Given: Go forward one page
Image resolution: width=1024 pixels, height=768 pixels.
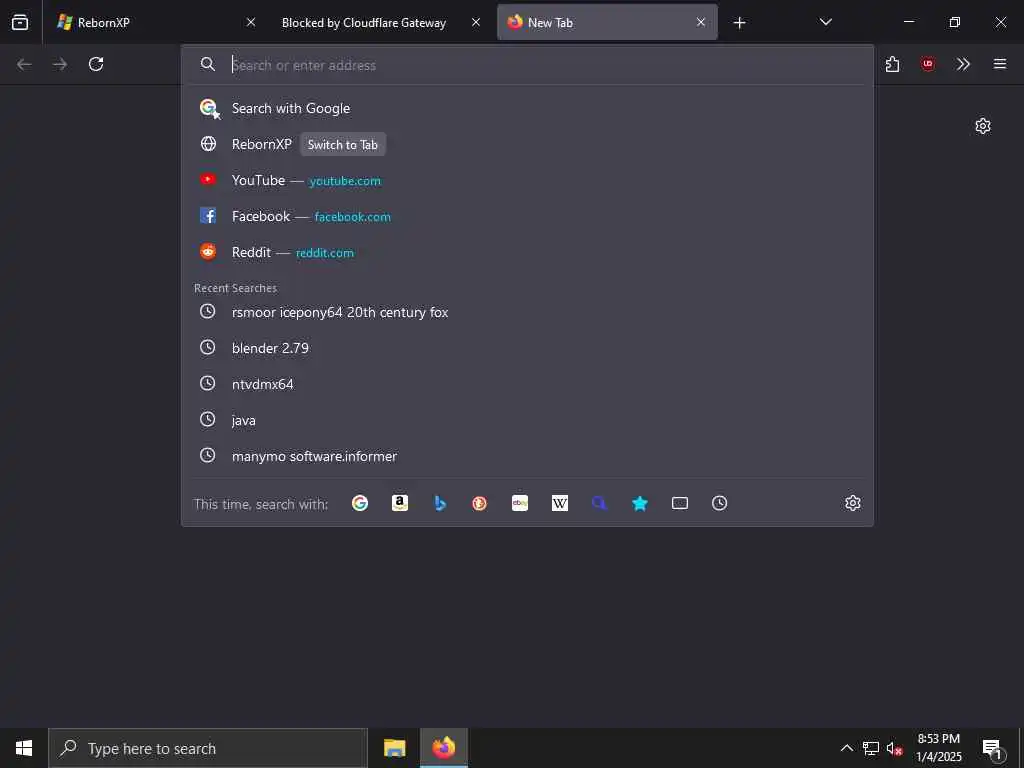Looking at the screenshot, I should click(60, 64).
